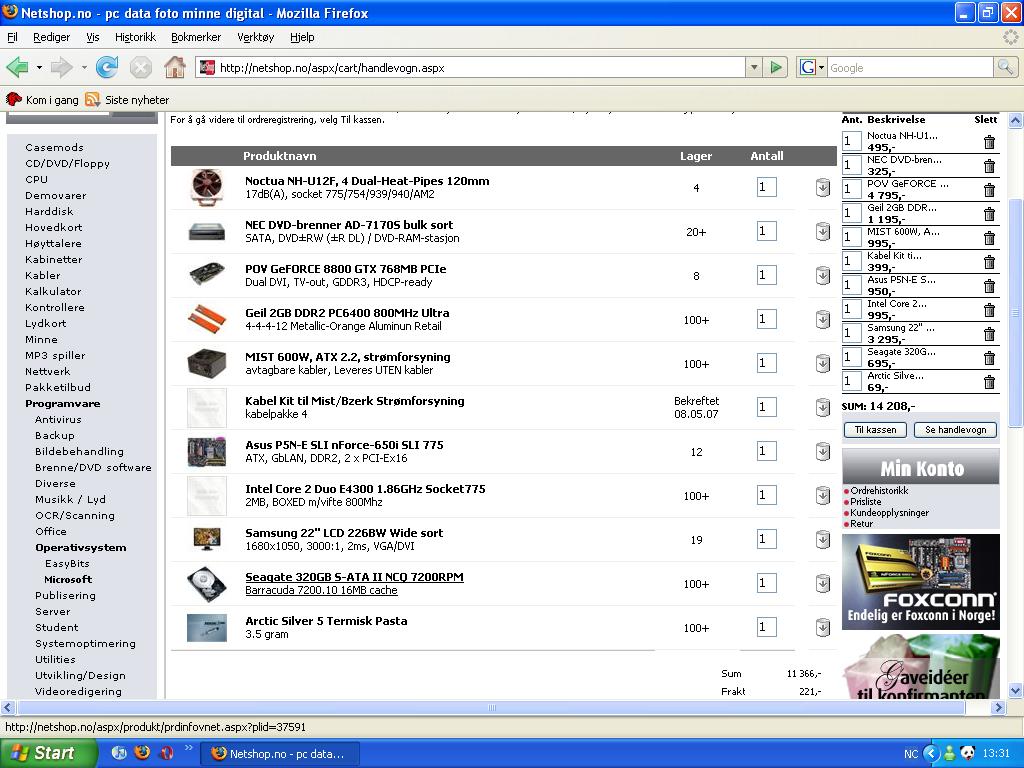Open the Rediger menu
This screenshot has width=1024, height=768.
click(x=52, y=37)
